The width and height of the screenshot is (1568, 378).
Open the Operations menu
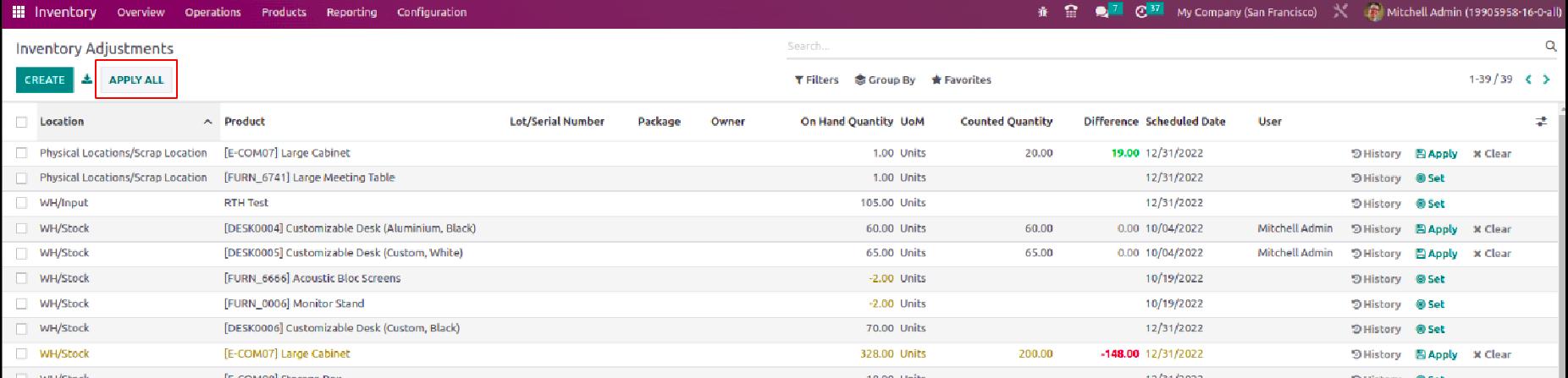click(213, 12)
